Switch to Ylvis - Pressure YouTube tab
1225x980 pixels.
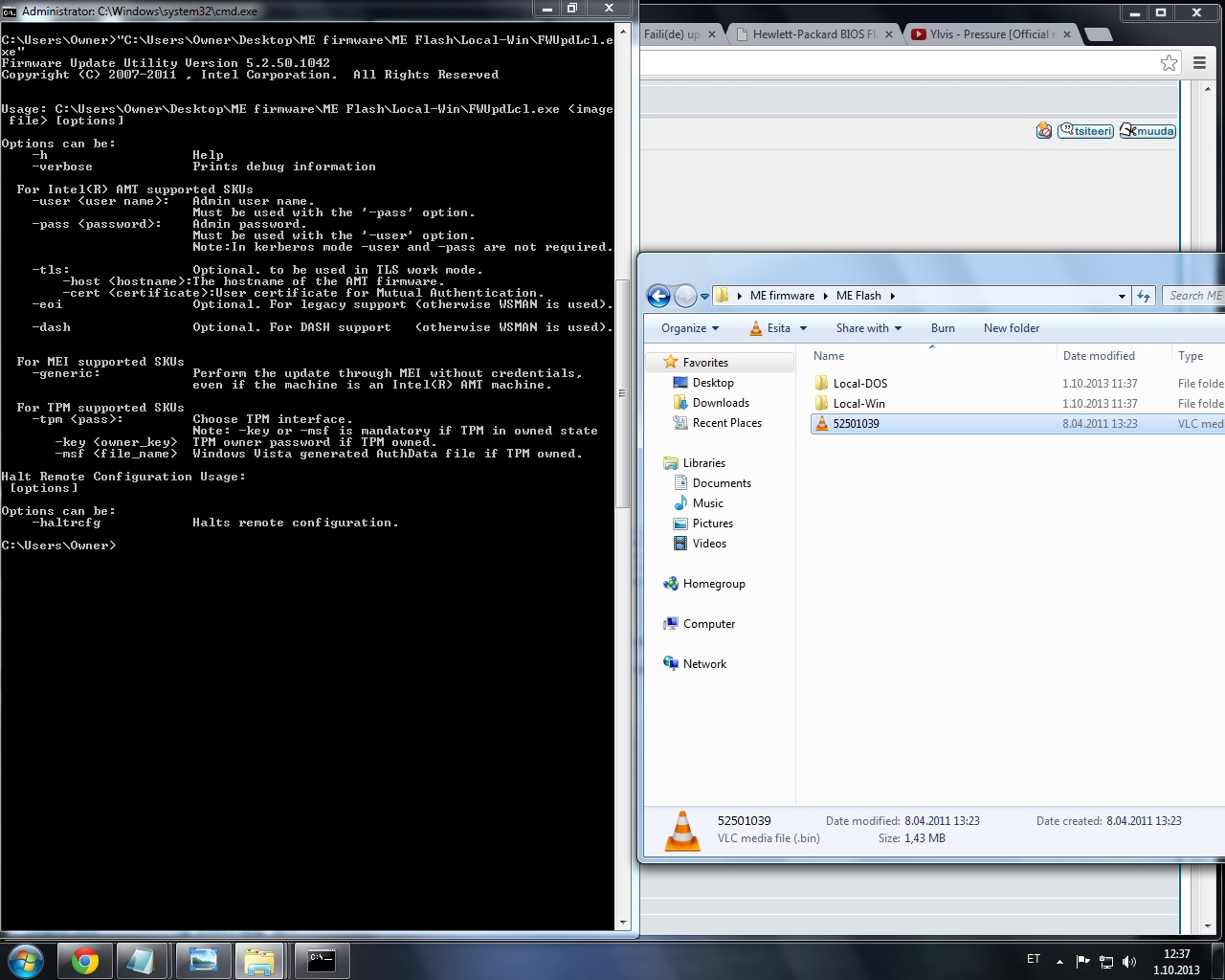991,34
